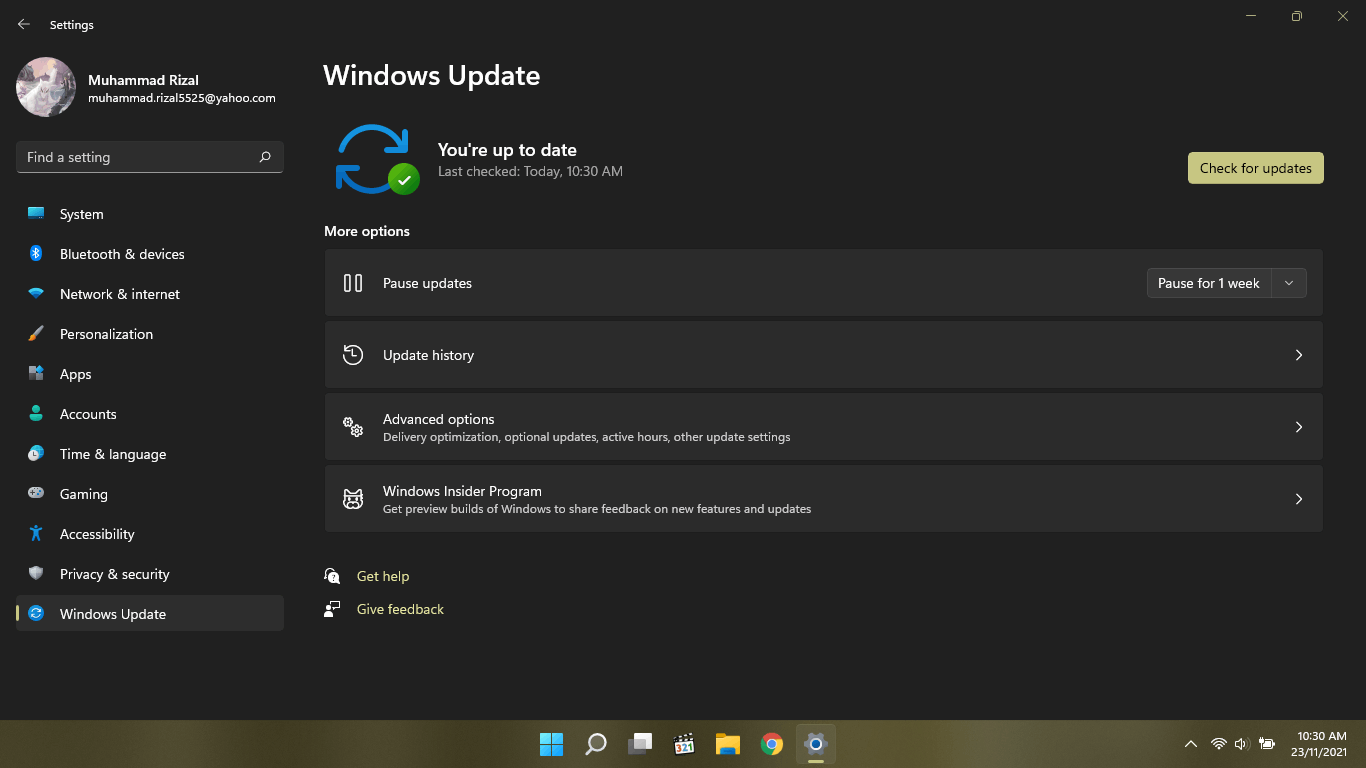The image size is (1366, 768).
Task: Select Accounts label in the sidebar
Action: coord(88,414)
